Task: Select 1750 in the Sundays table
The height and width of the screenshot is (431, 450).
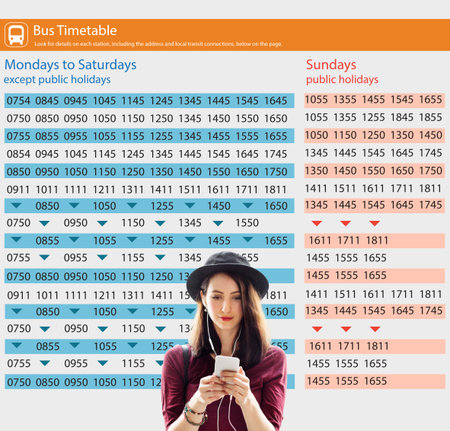Action: point(431,171)
